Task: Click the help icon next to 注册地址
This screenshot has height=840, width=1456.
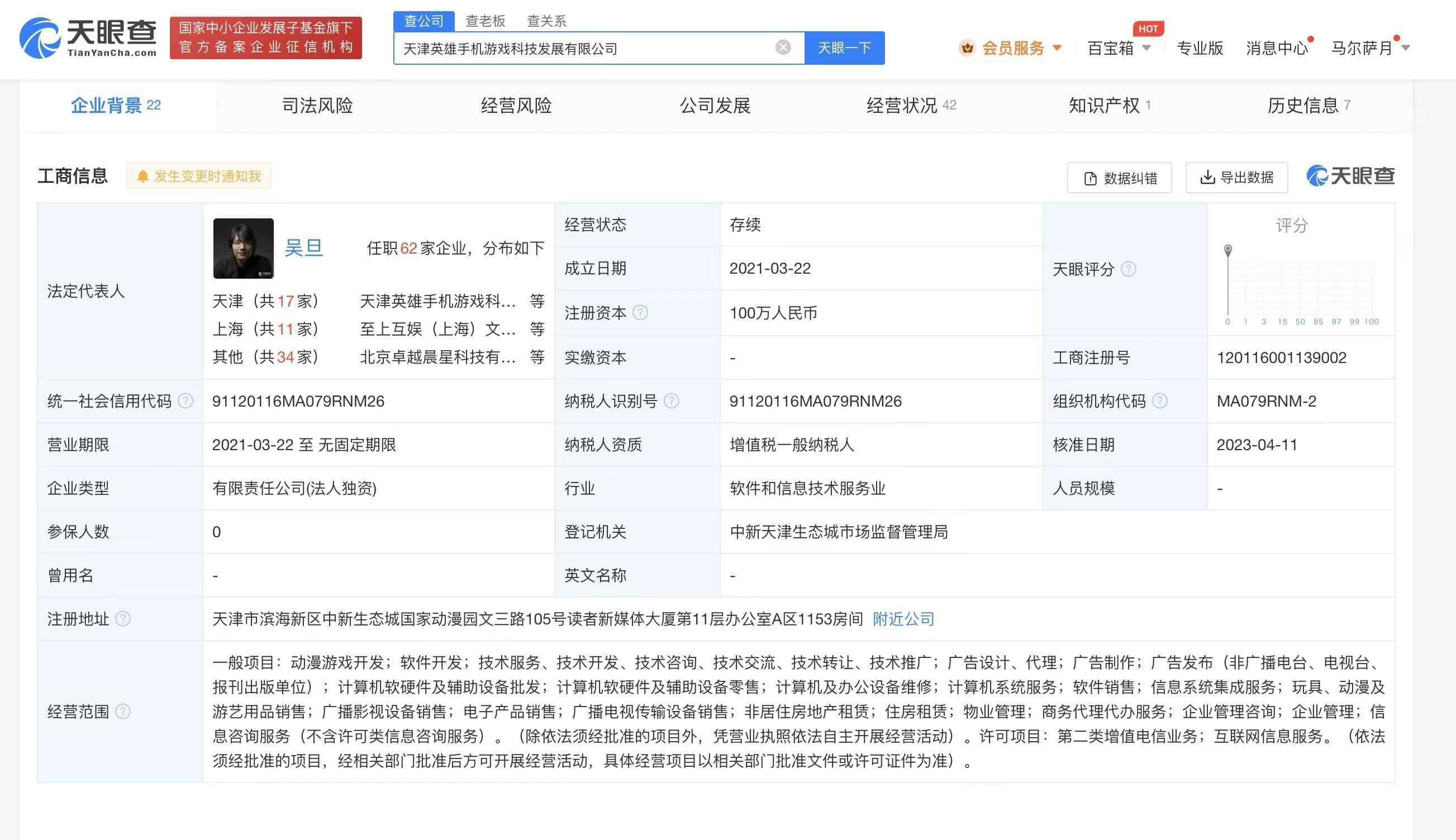Action: (x=123, y=619)
